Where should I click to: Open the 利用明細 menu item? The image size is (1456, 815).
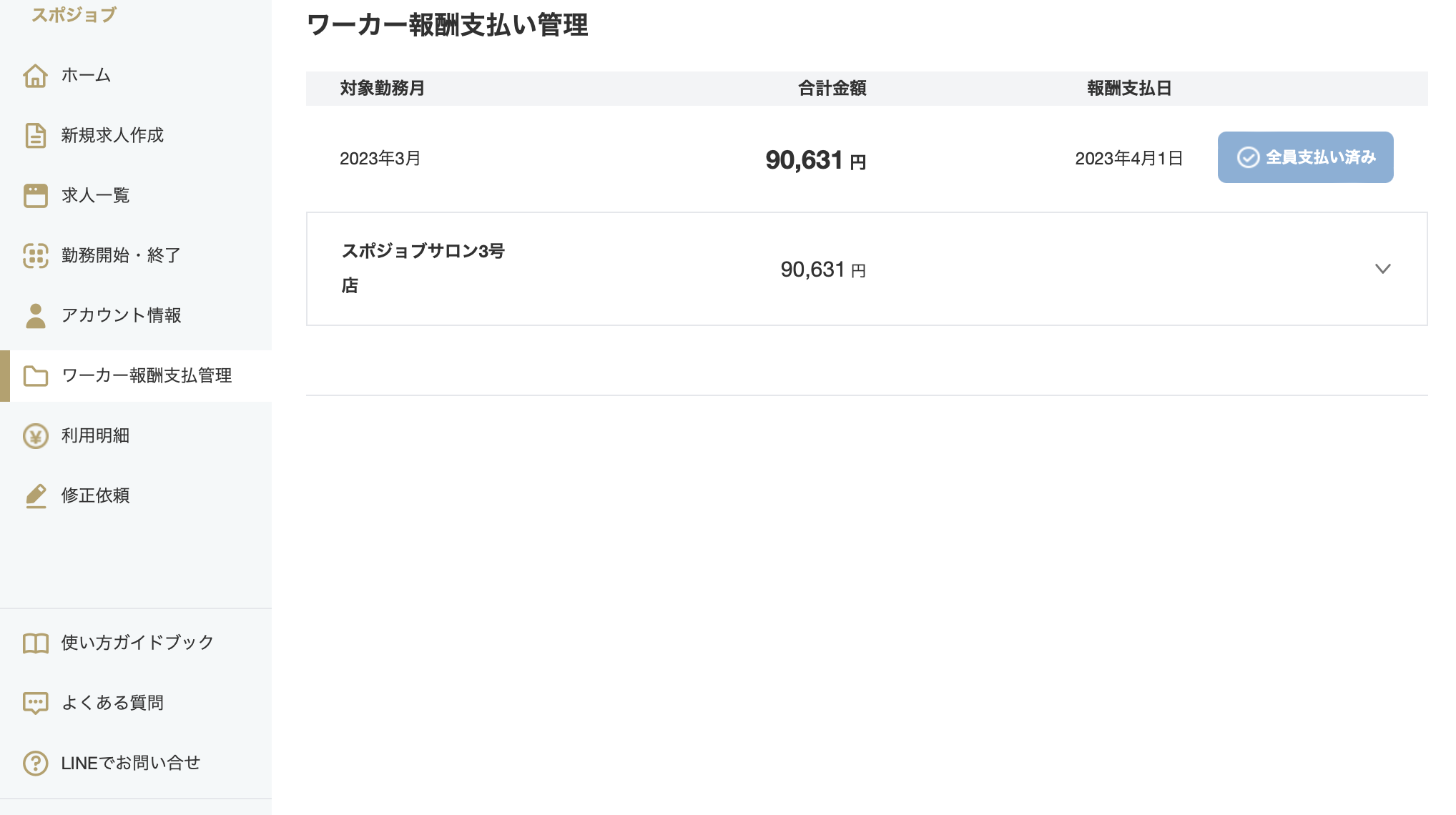[x=95, y=435]
